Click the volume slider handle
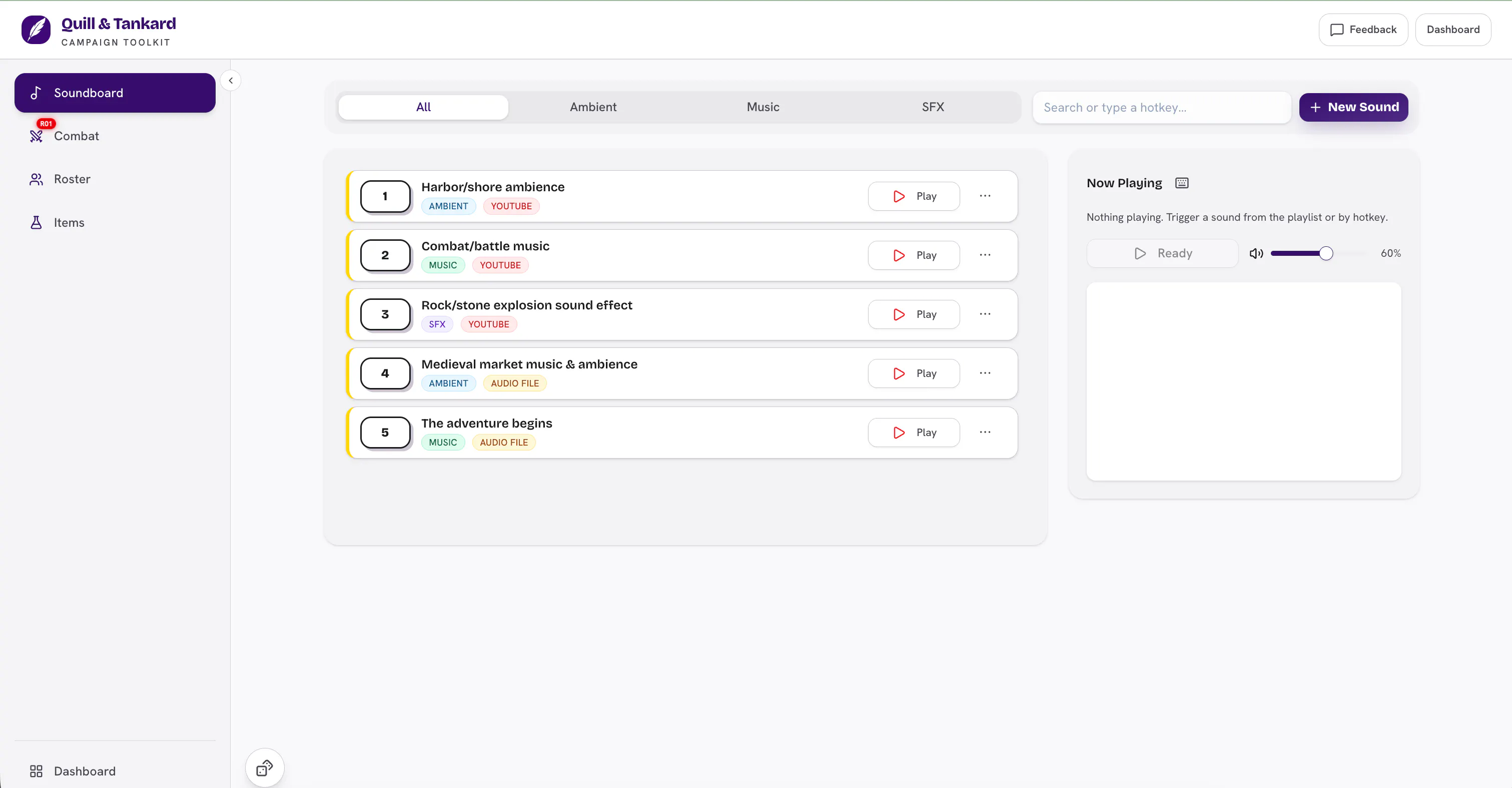 click(1326, 254)
